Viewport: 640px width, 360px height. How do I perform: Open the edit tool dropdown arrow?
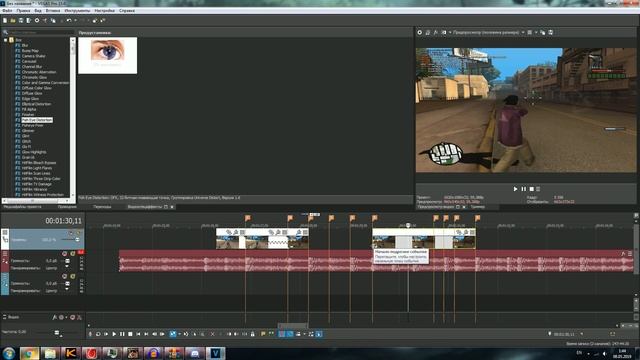180,334
